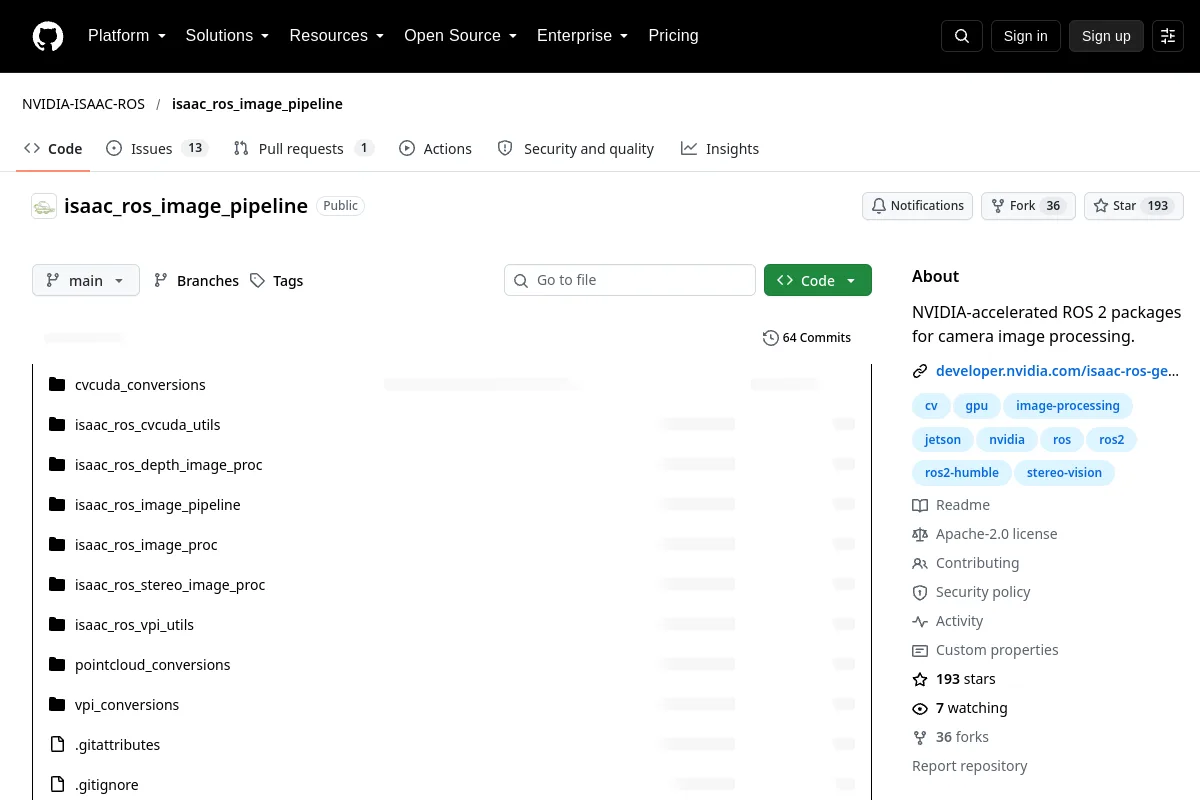Open Readme from About sidebar
The height and width of the screenshot is (800, 1200).
click(x=951, y=506)
